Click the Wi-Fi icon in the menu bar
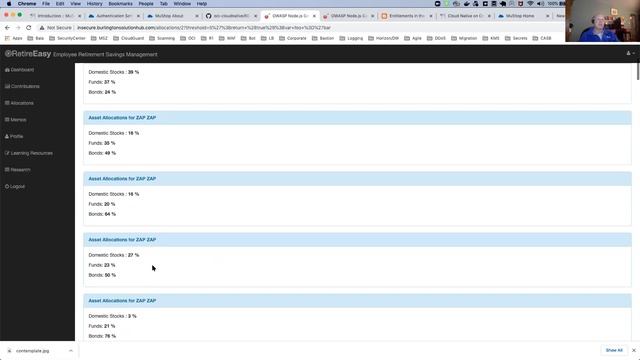 [x=530, y=4]
